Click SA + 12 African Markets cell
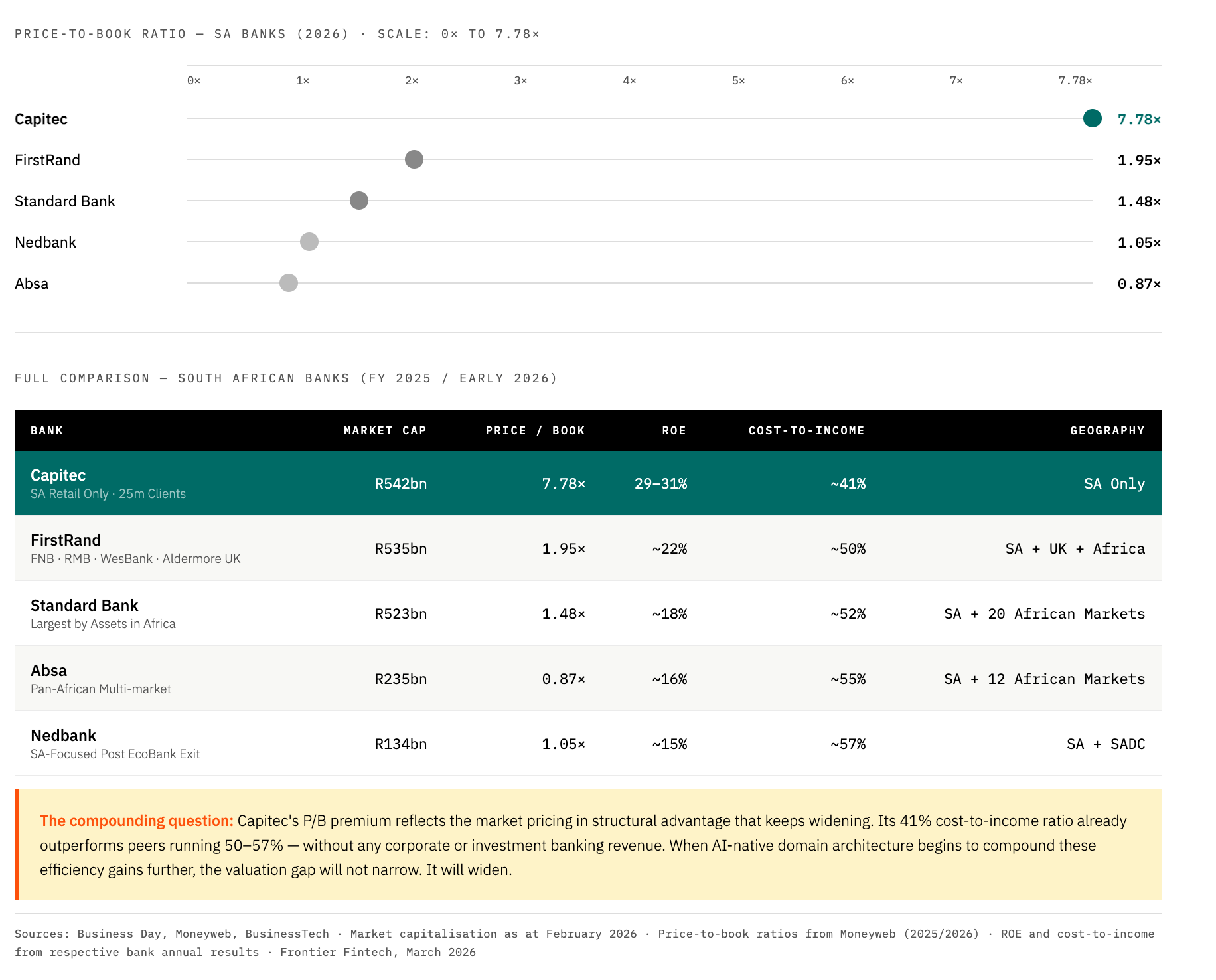The width and height of the screenshot is (1216, 980). pos(1044,679)
